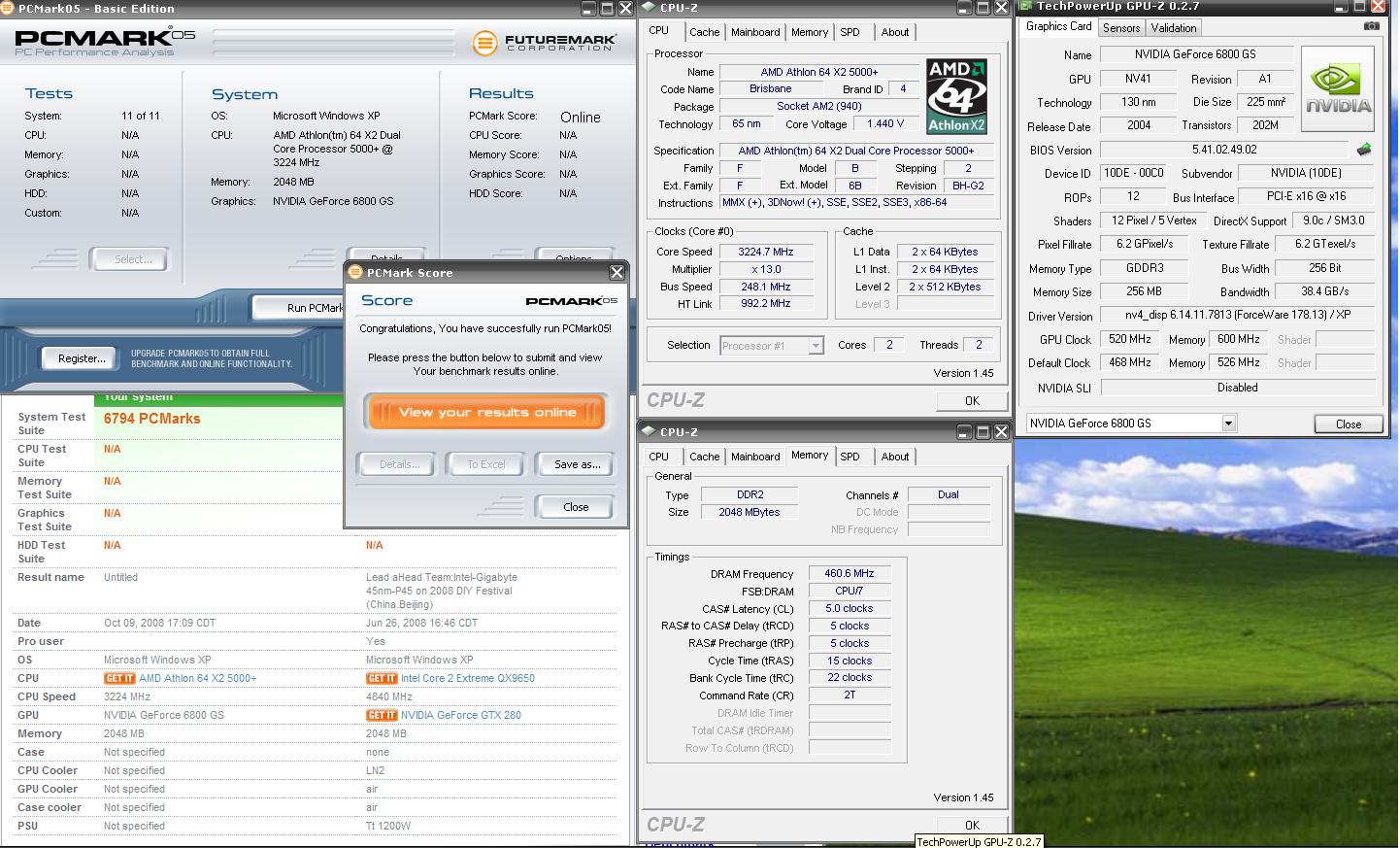Click the NVIDIA SLI Disabled field

(1237, 388)
